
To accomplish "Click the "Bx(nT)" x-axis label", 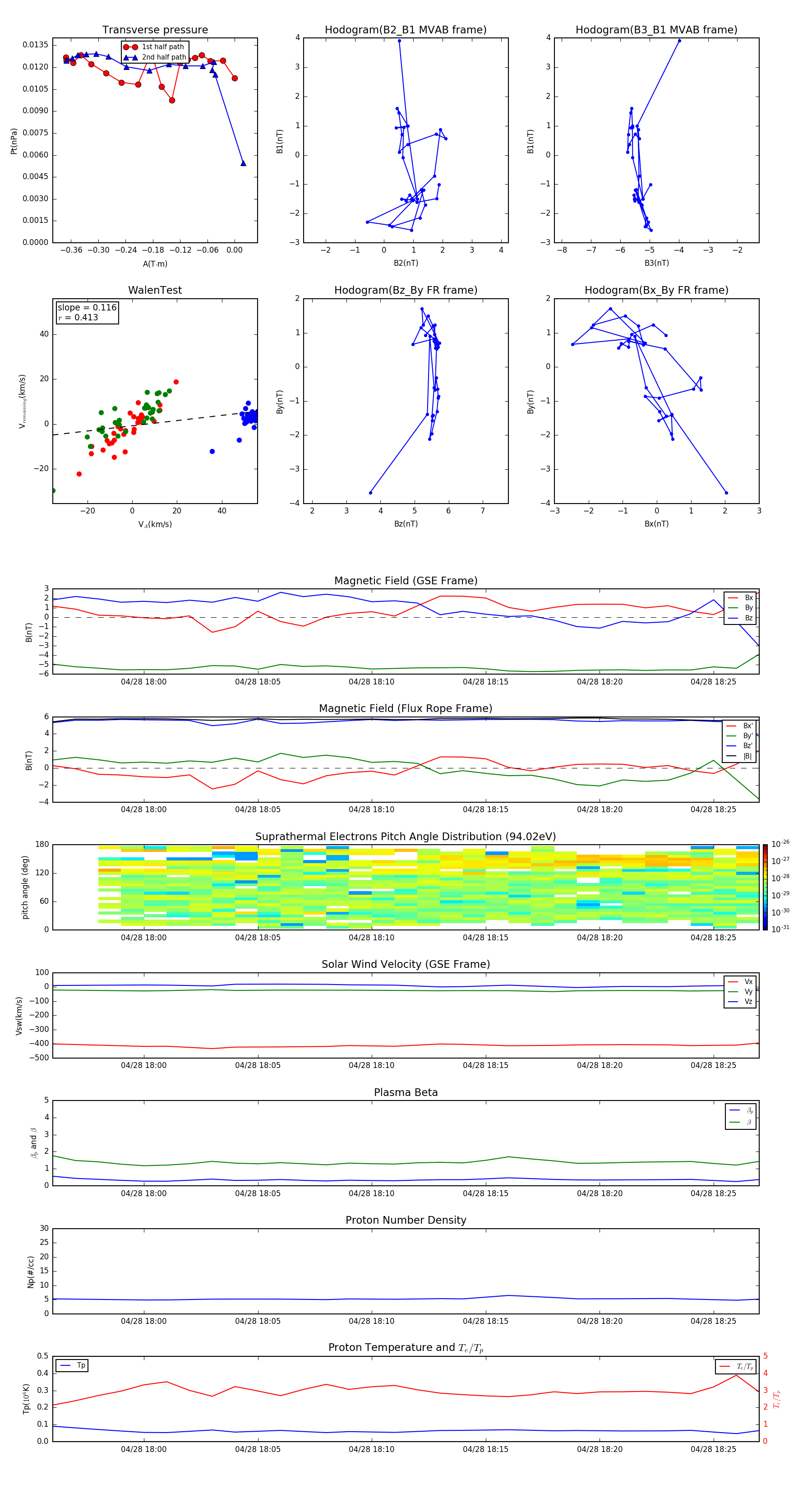I will click(656, 524).
